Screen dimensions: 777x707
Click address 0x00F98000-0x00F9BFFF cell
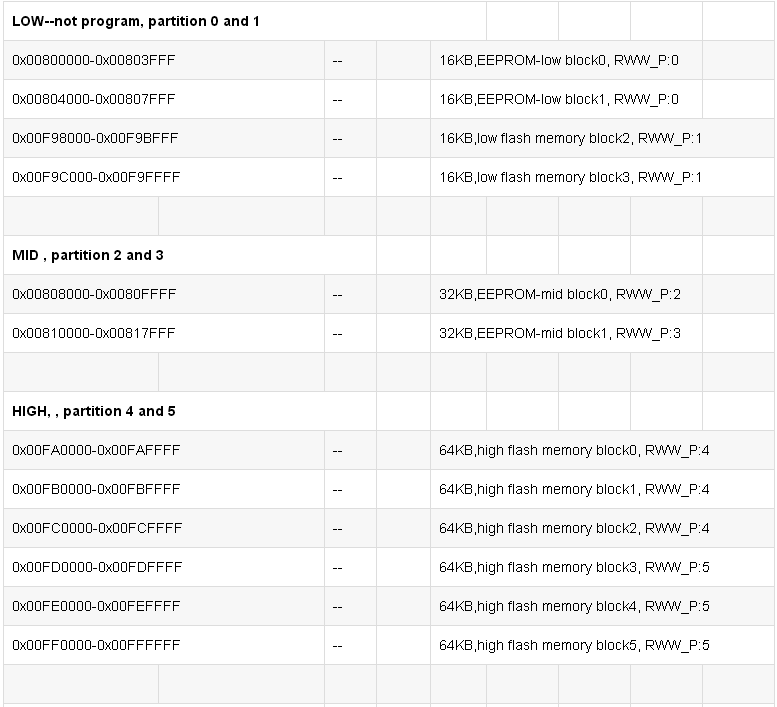(x=95, y=138)
